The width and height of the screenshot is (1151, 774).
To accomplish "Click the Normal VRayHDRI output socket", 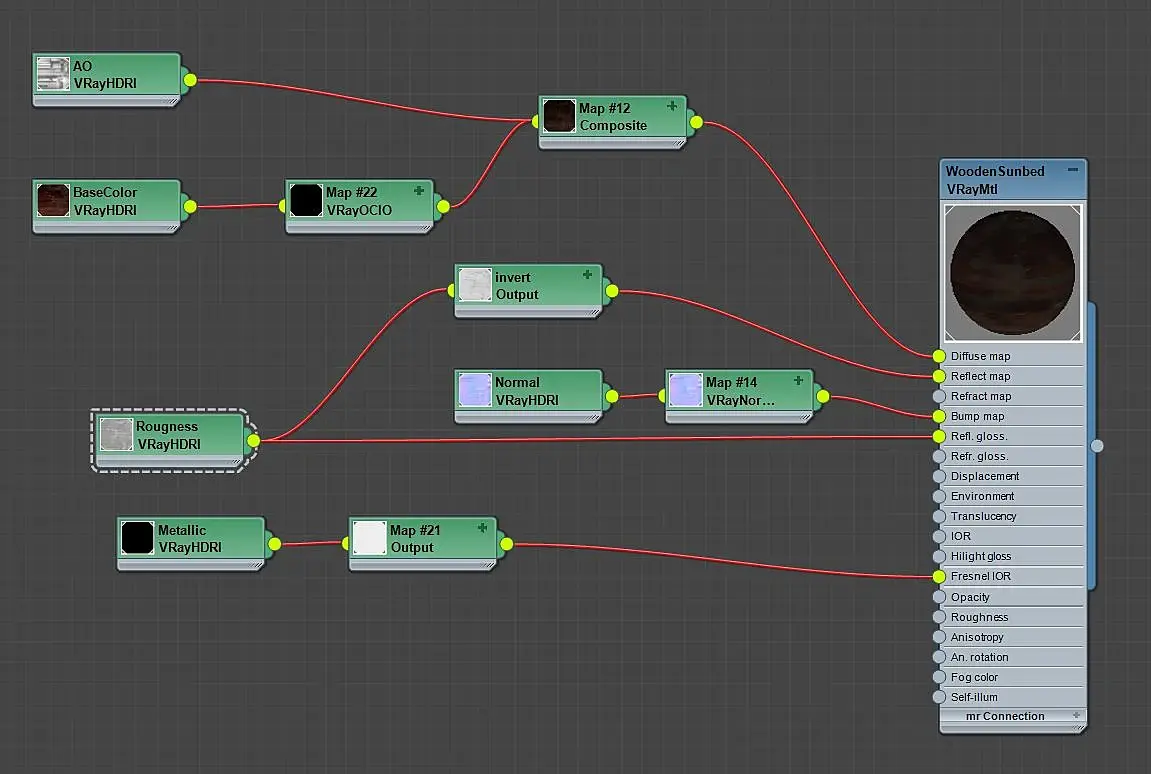I will [612, 397].
